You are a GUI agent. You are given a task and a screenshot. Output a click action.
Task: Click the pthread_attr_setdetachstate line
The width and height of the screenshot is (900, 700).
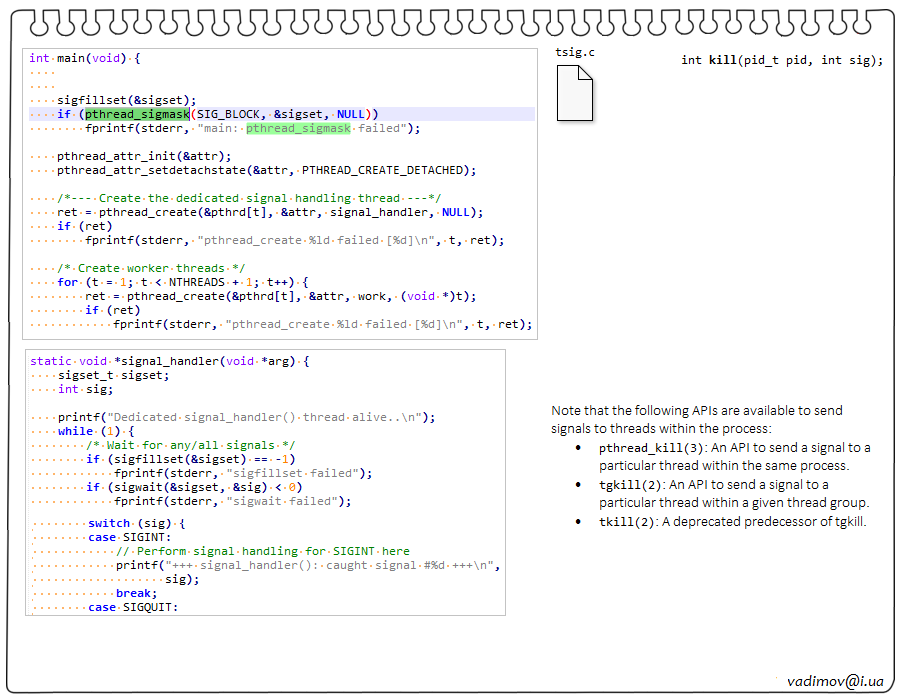click(x=266, y=170)
